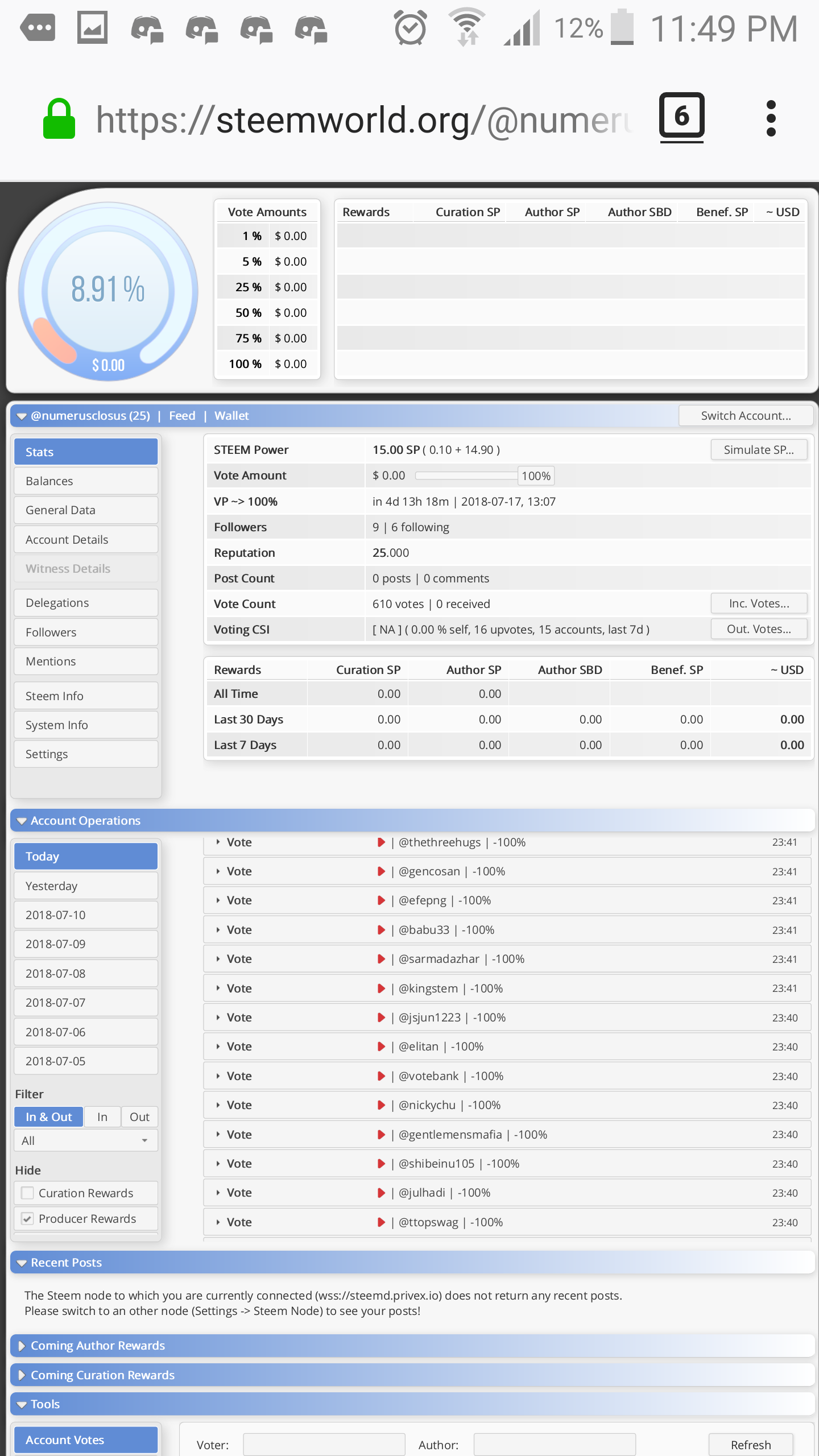Screen dimensions: 819x1456
Task: Open the General Data tab
Action: tap(86, 510)
